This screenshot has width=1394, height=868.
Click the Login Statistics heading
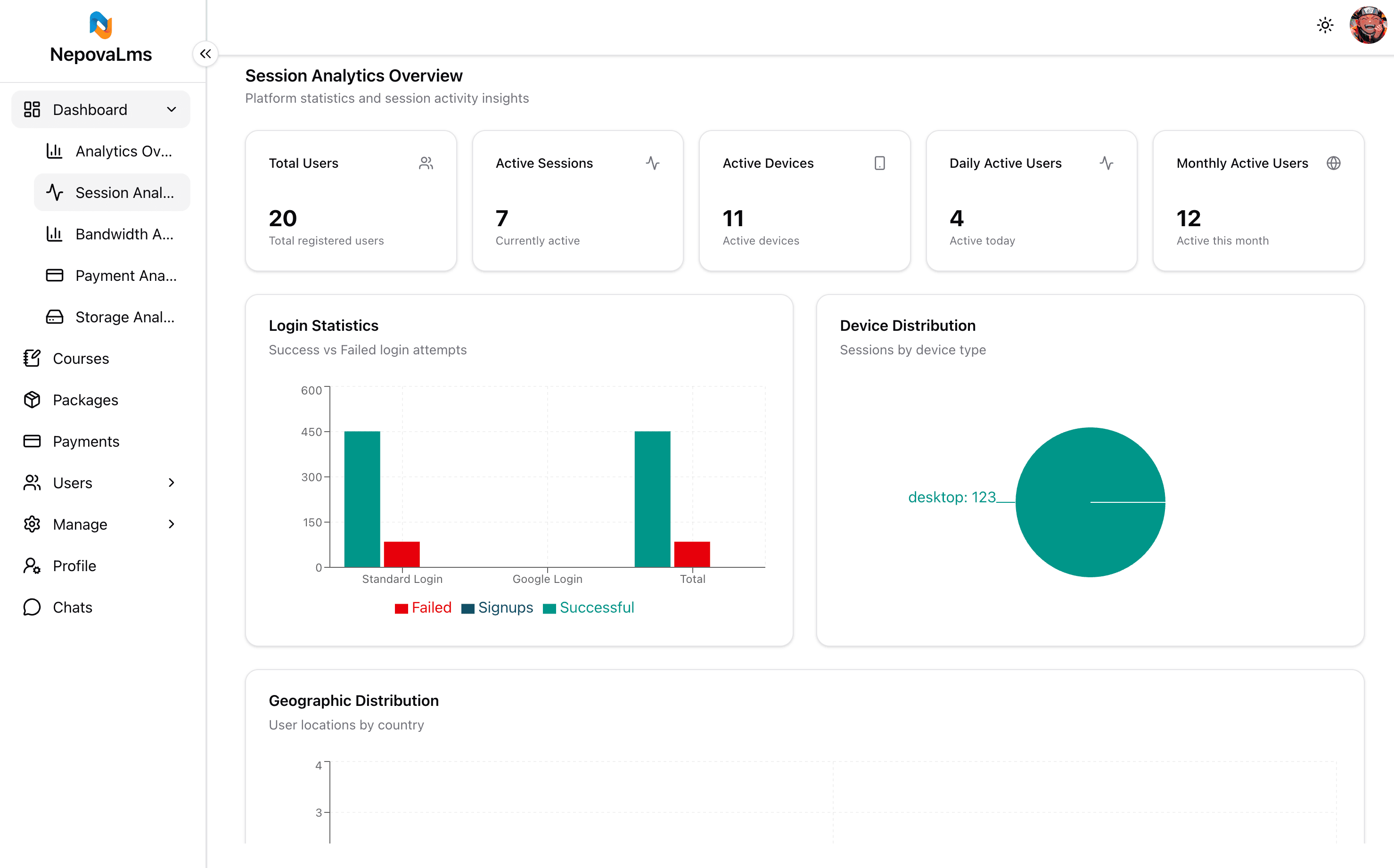tap(323, 326)
